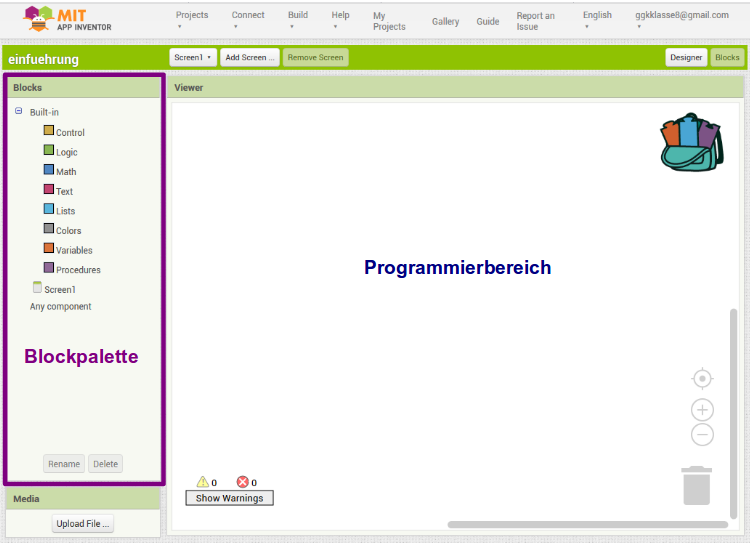Click the MIT App Inventor logo

(x=68, y=19)
